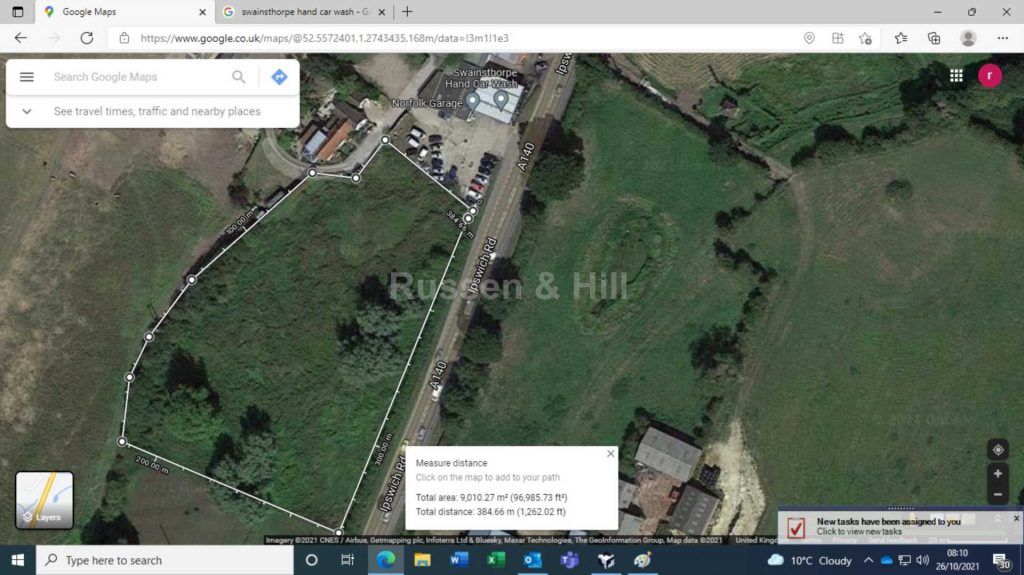Click the new tasks assigned notification
The image size is (1024, 575).
(888, 526)
